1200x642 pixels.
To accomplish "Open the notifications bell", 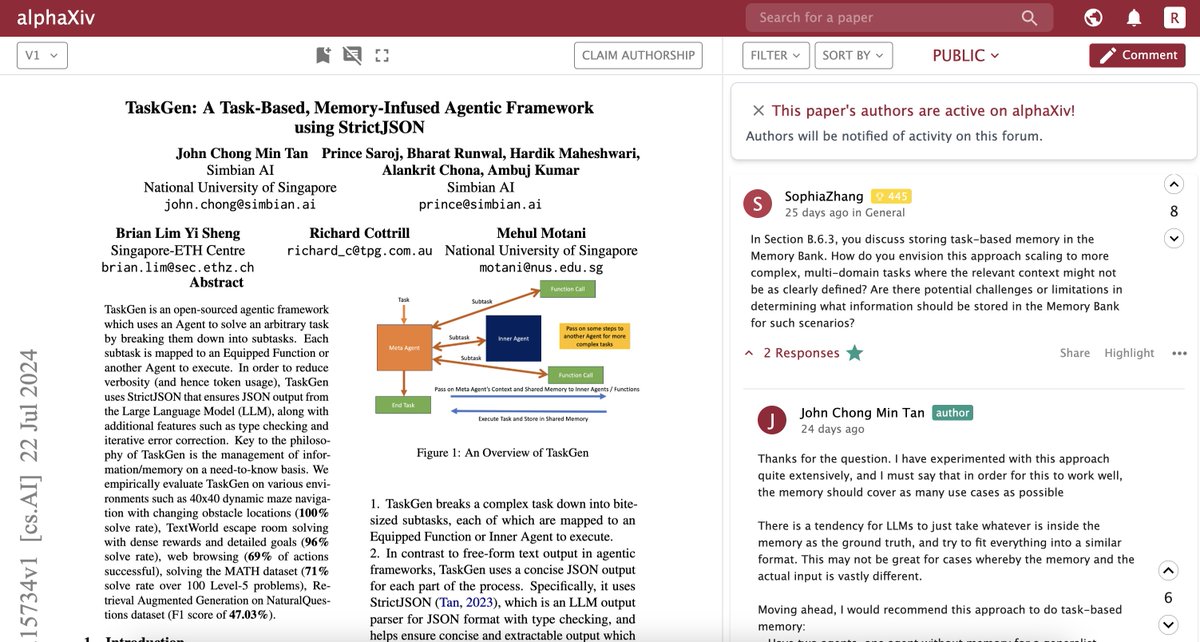I will click(1134, 18).
